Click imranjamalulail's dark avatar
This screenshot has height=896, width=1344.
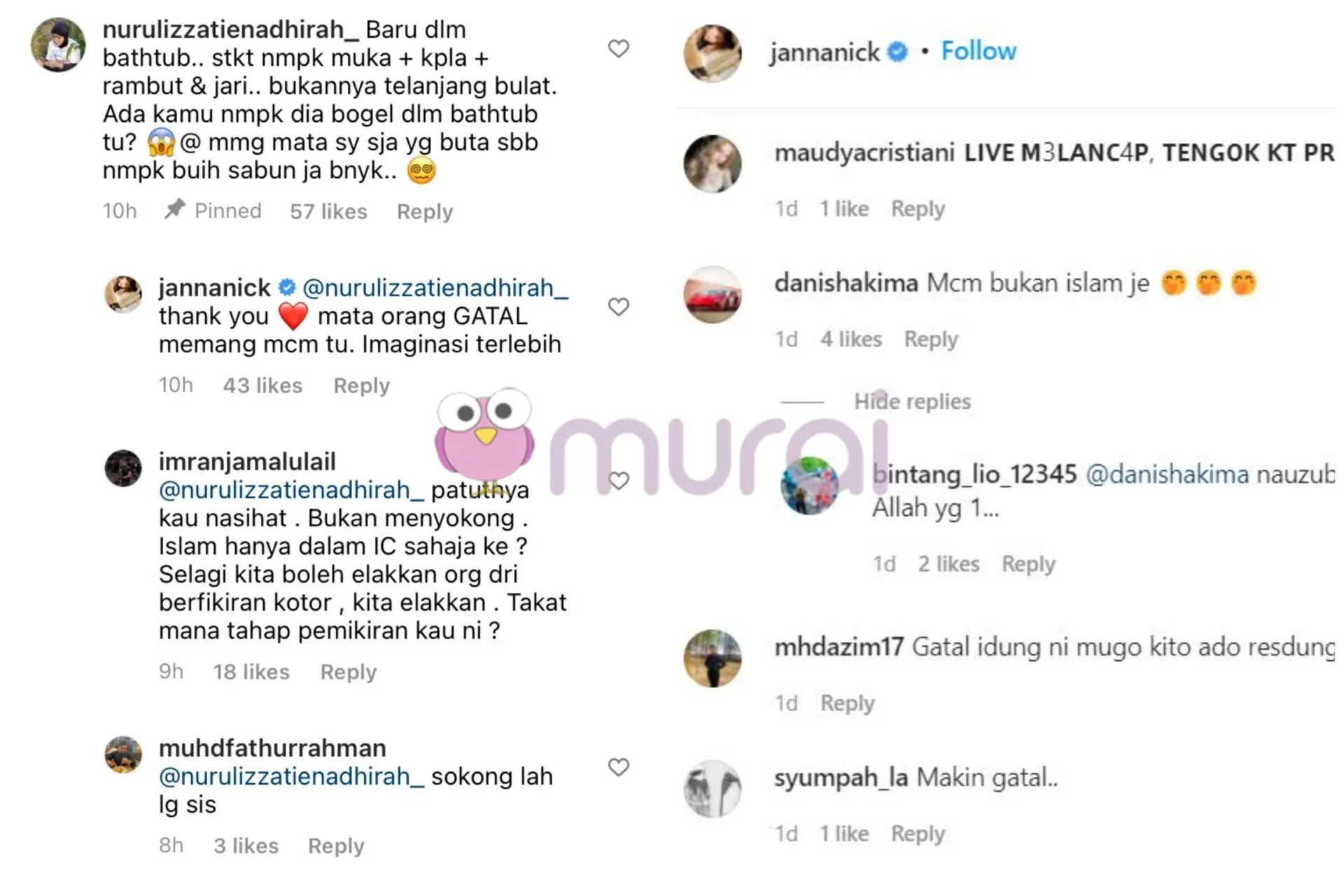[x=123, y=468]
